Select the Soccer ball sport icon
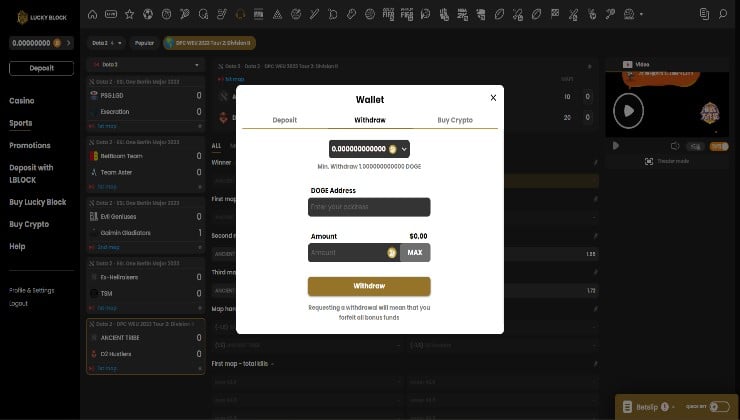740x420 pixels. (148, 15)
